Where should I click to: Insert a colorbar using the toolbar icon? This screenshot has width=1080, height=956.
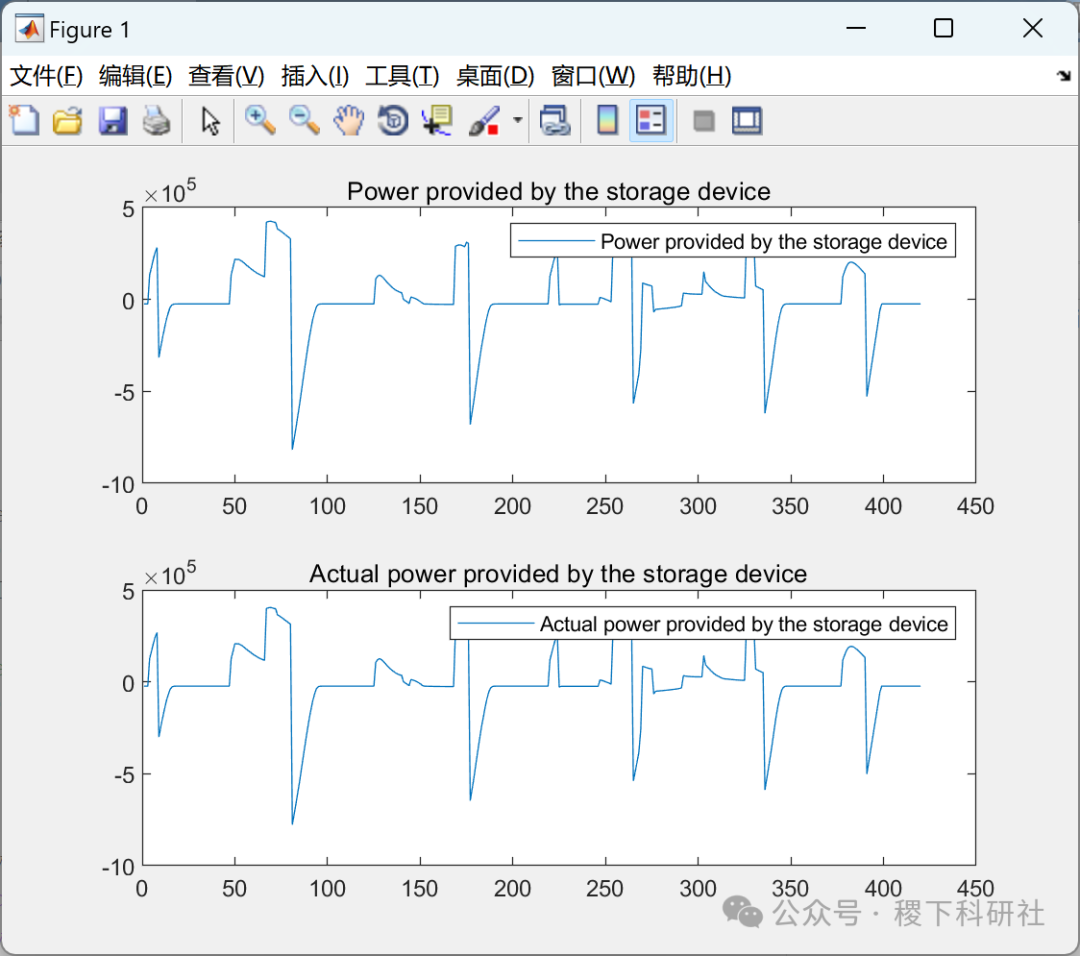coord(607,121)
